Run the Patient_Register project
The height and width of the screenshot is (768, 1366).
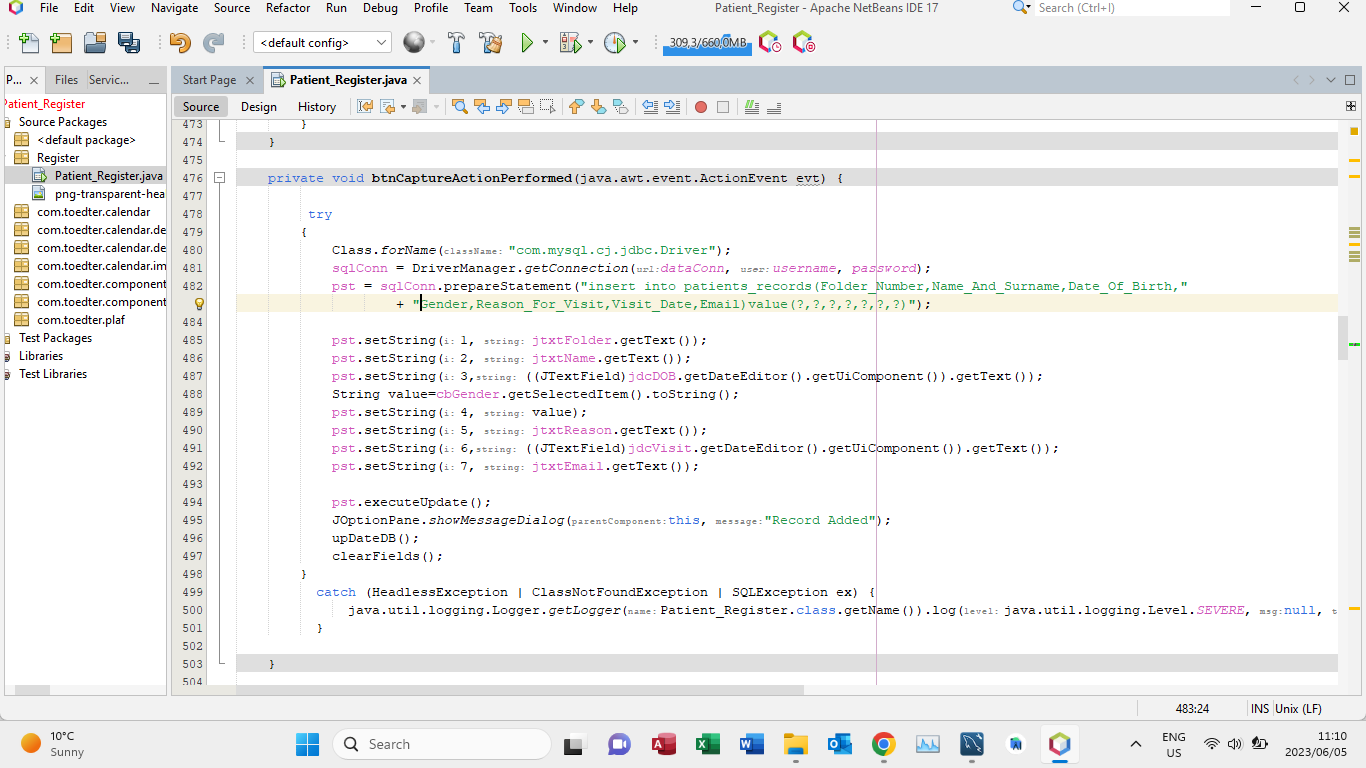tap(527, 42)
